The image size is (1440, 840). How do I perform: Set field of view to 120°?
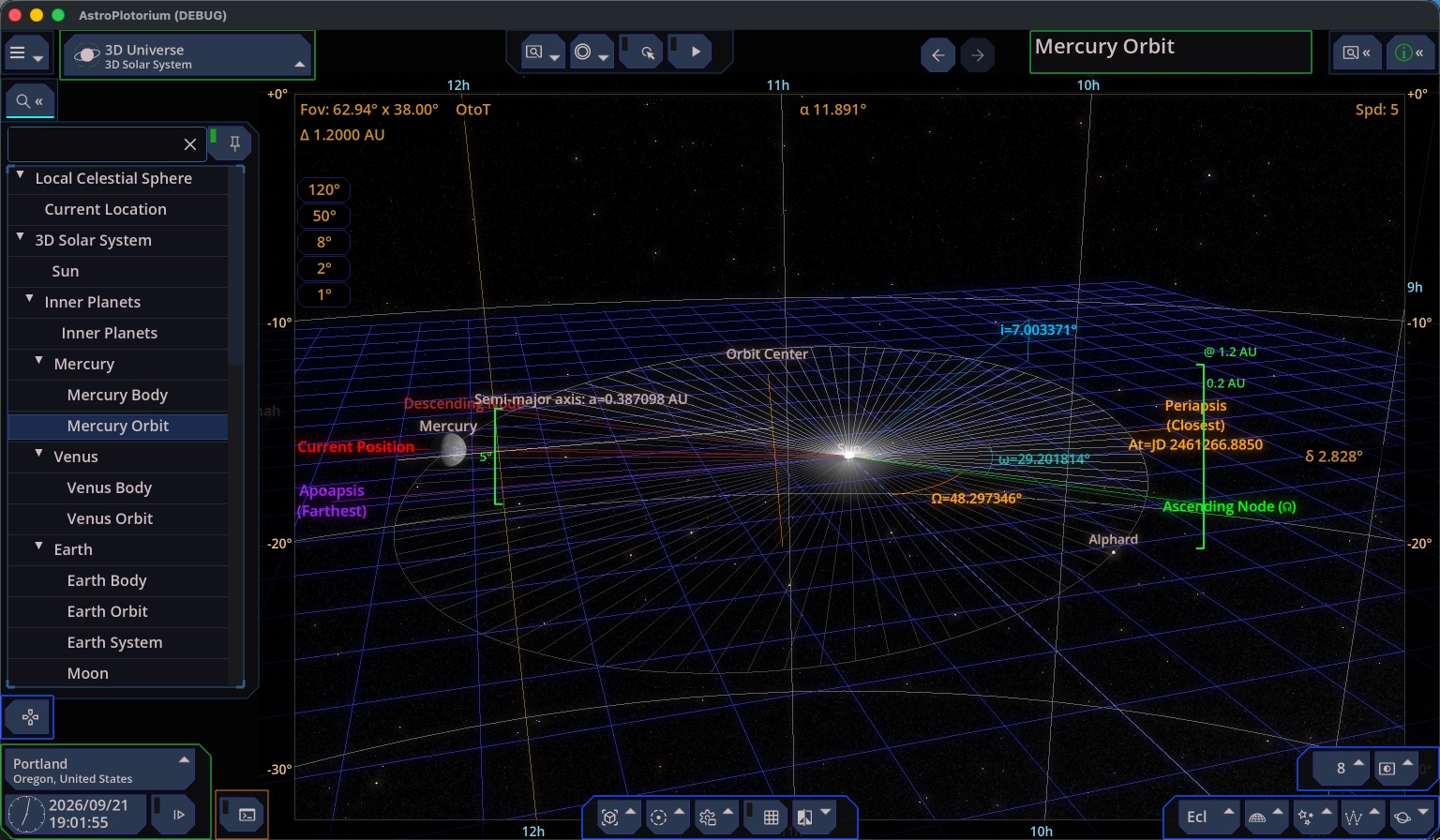click(x=324, y=189)
